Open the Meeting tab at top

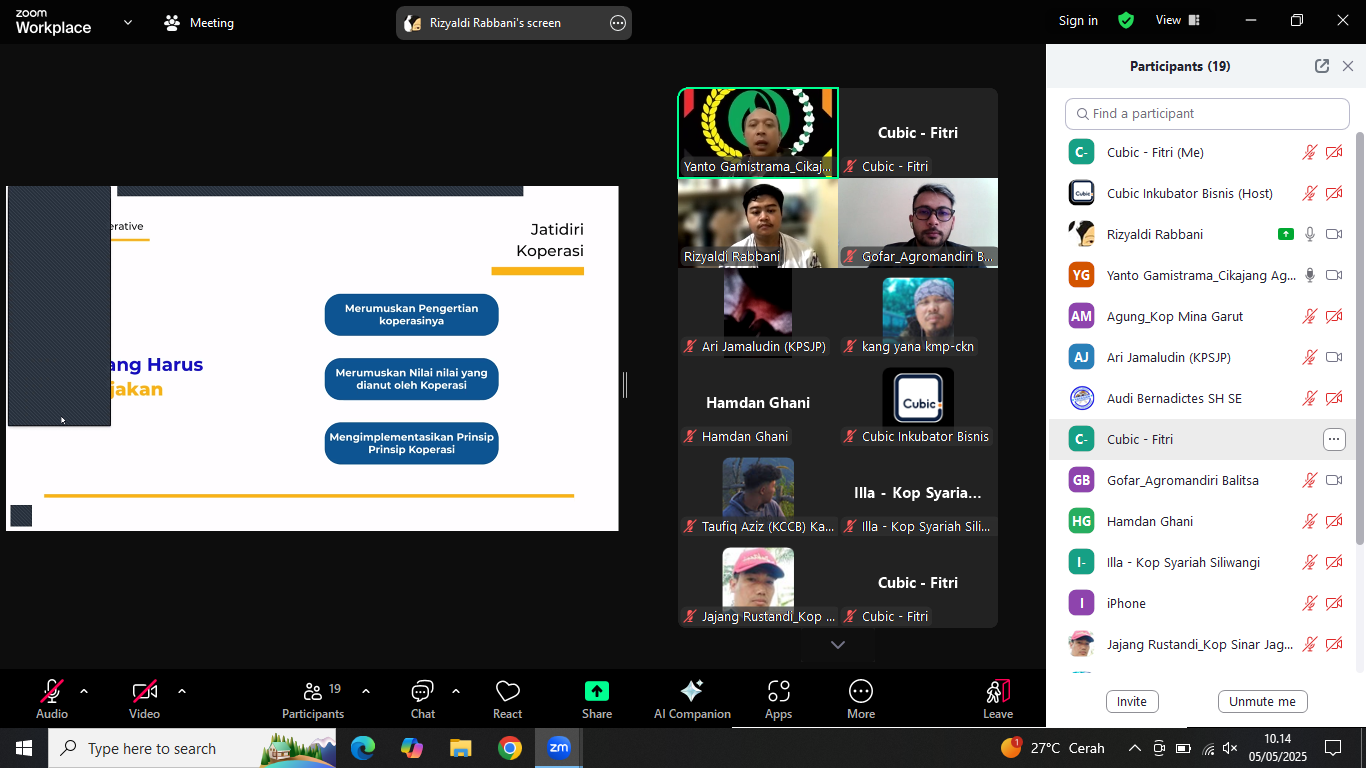coord(199,22)
